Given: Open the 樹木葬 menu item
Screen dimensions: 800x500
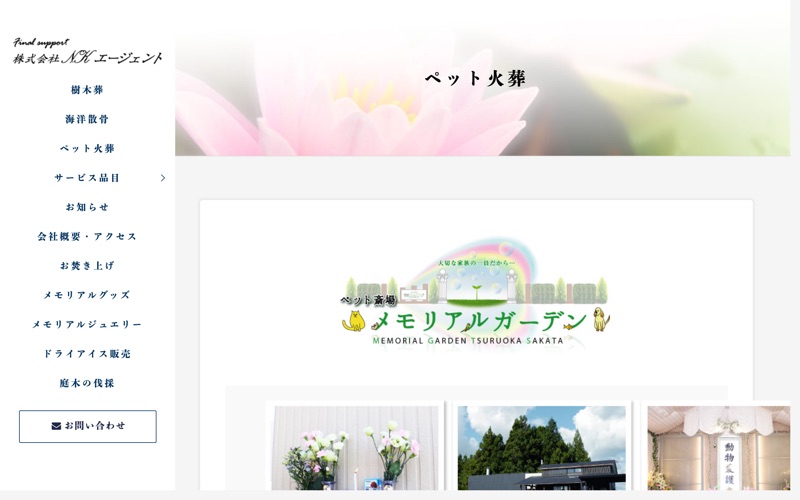Looking at the screenshot, I should click(87, 90).
